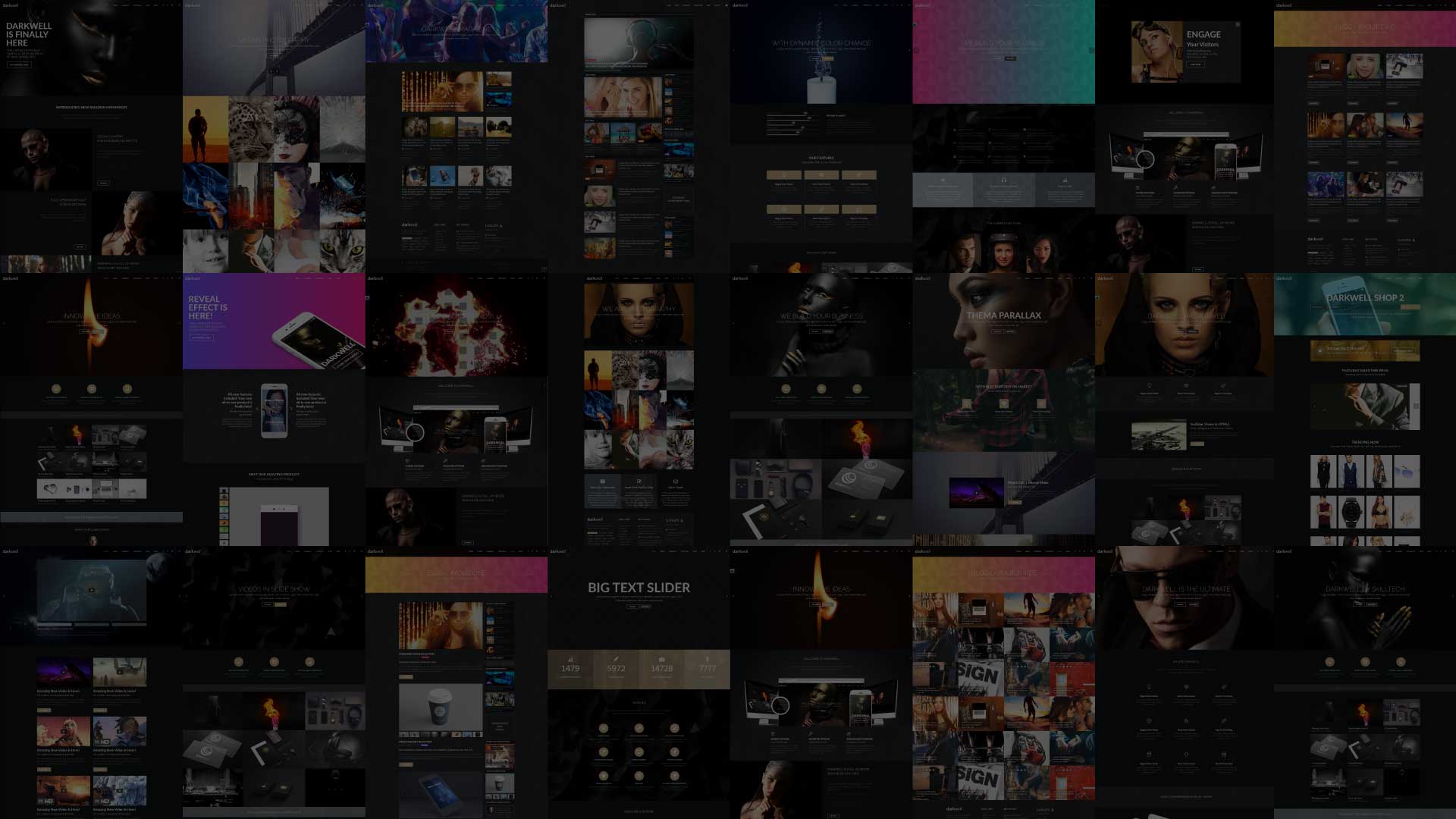This screenshot has width=1456, height=819.
Task: Click the 14728 counter tile
Action: 661,668
